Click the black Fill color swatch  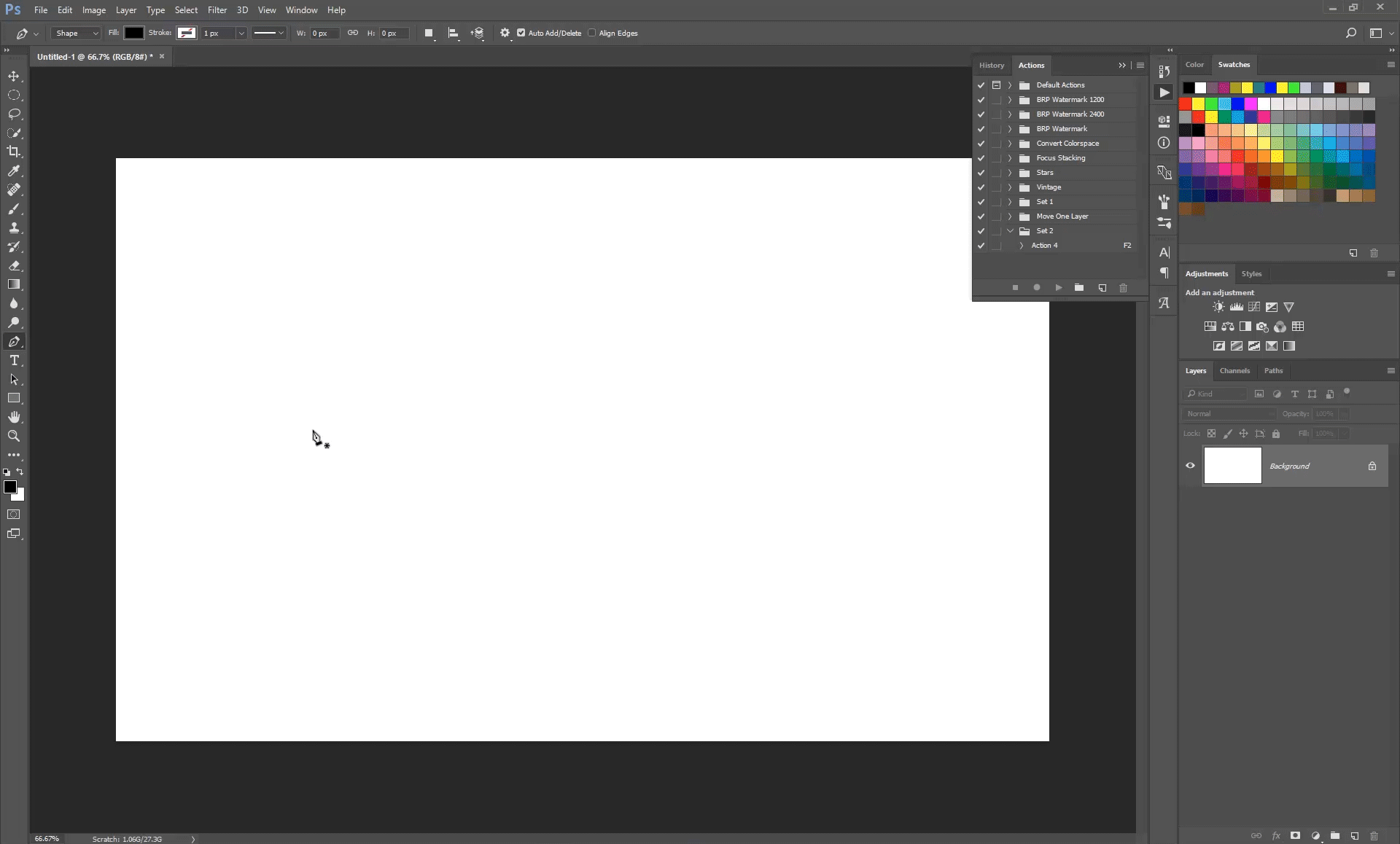click(x=133, y=33)
